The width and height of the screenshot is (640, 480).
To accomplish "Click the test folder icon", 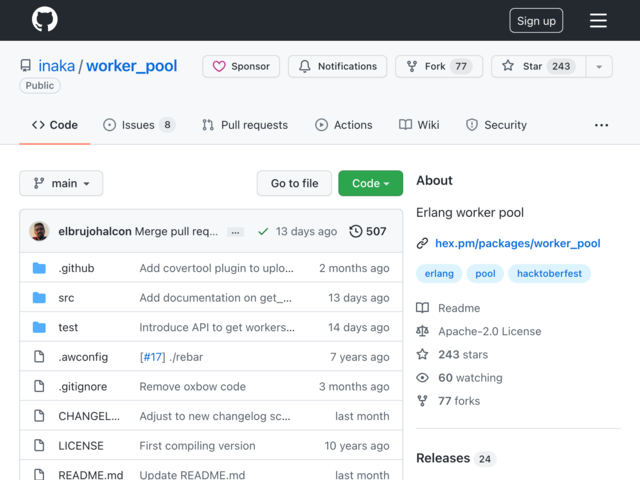I will point(39,327).
